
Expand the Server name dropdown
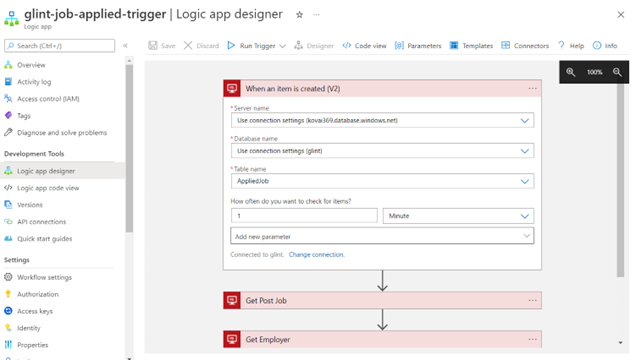coord(524,121)
